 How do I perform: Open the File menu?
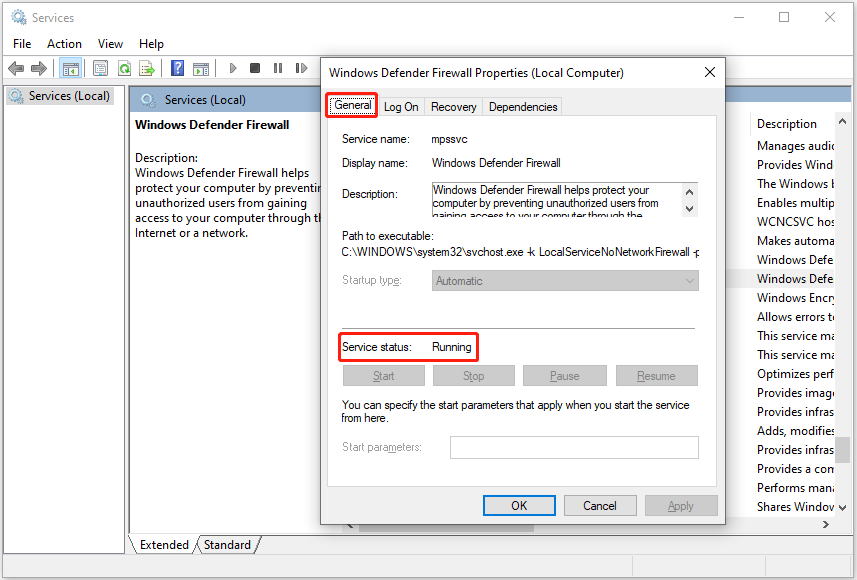22,44
